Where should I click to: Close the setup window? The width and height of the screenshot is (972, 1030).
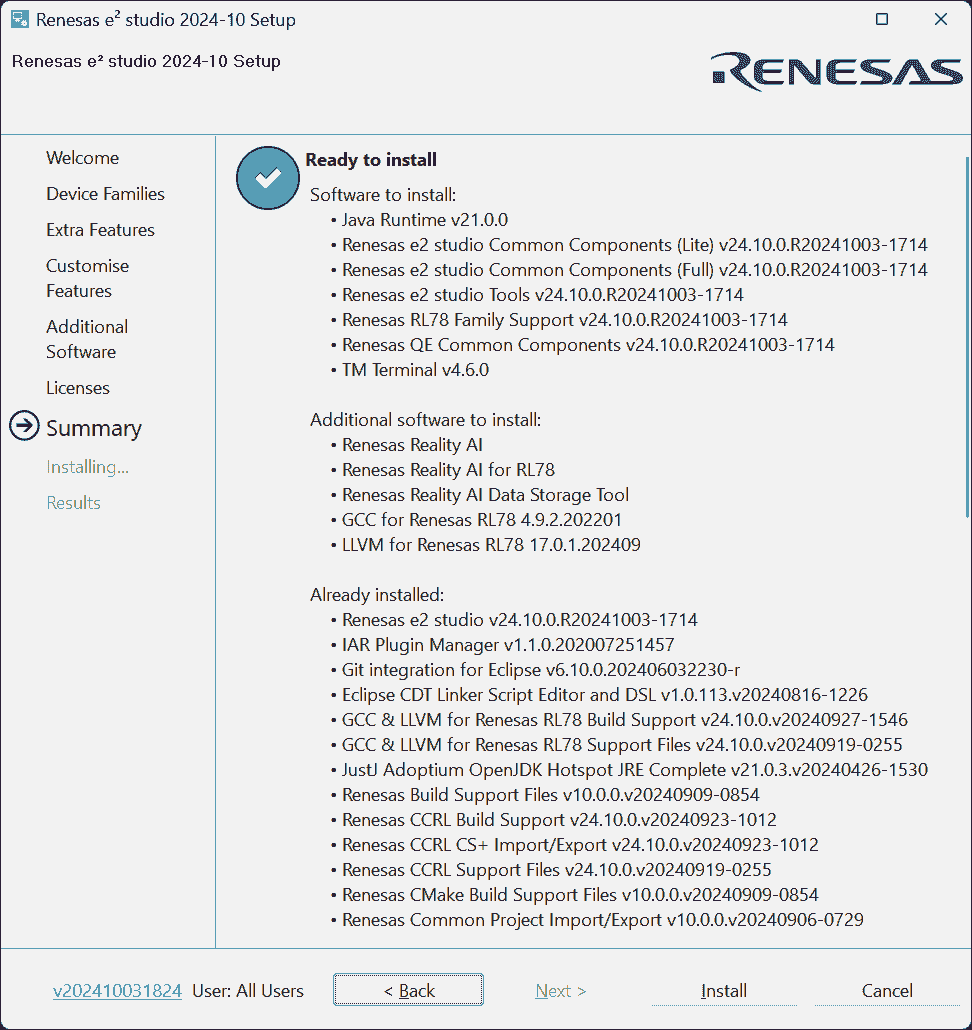click(940, 20)
